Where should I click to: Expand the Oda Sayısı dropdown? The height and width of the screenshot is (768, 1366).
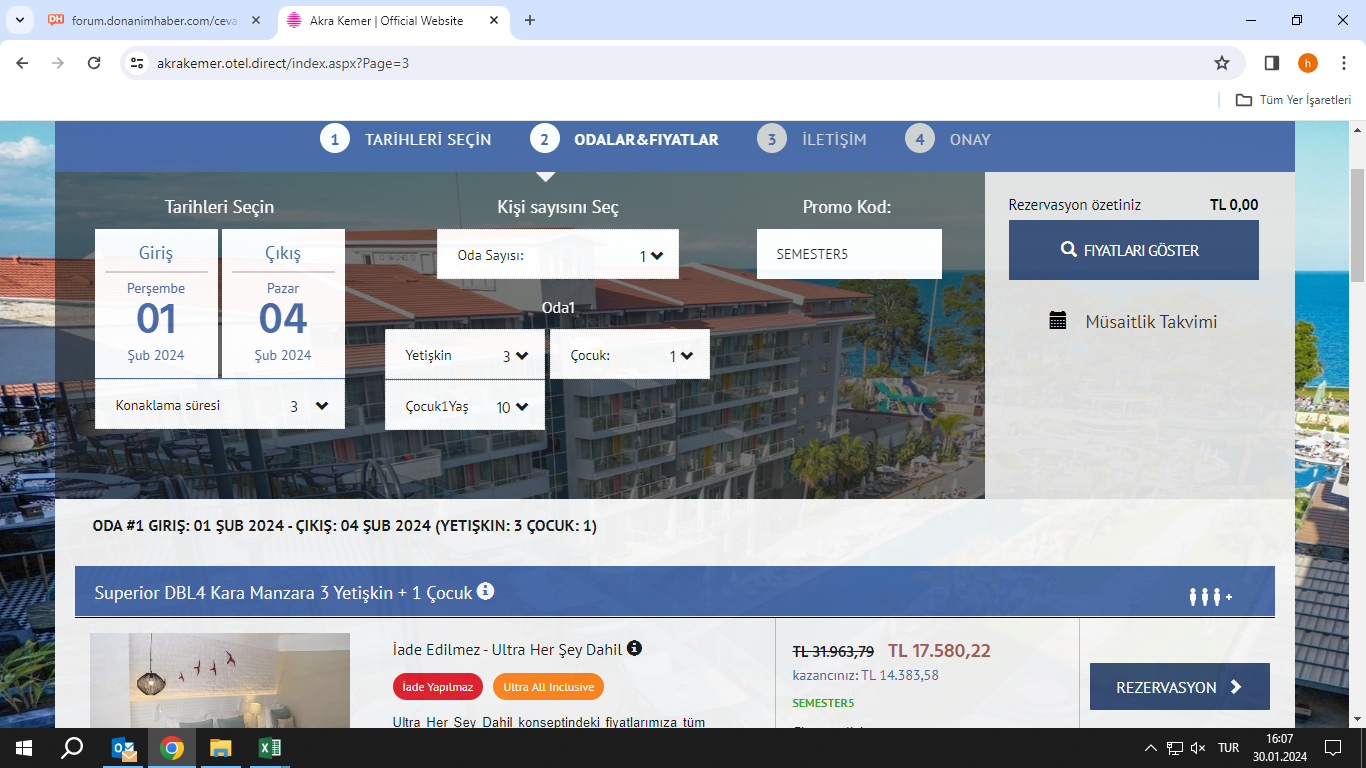(558, 255)
